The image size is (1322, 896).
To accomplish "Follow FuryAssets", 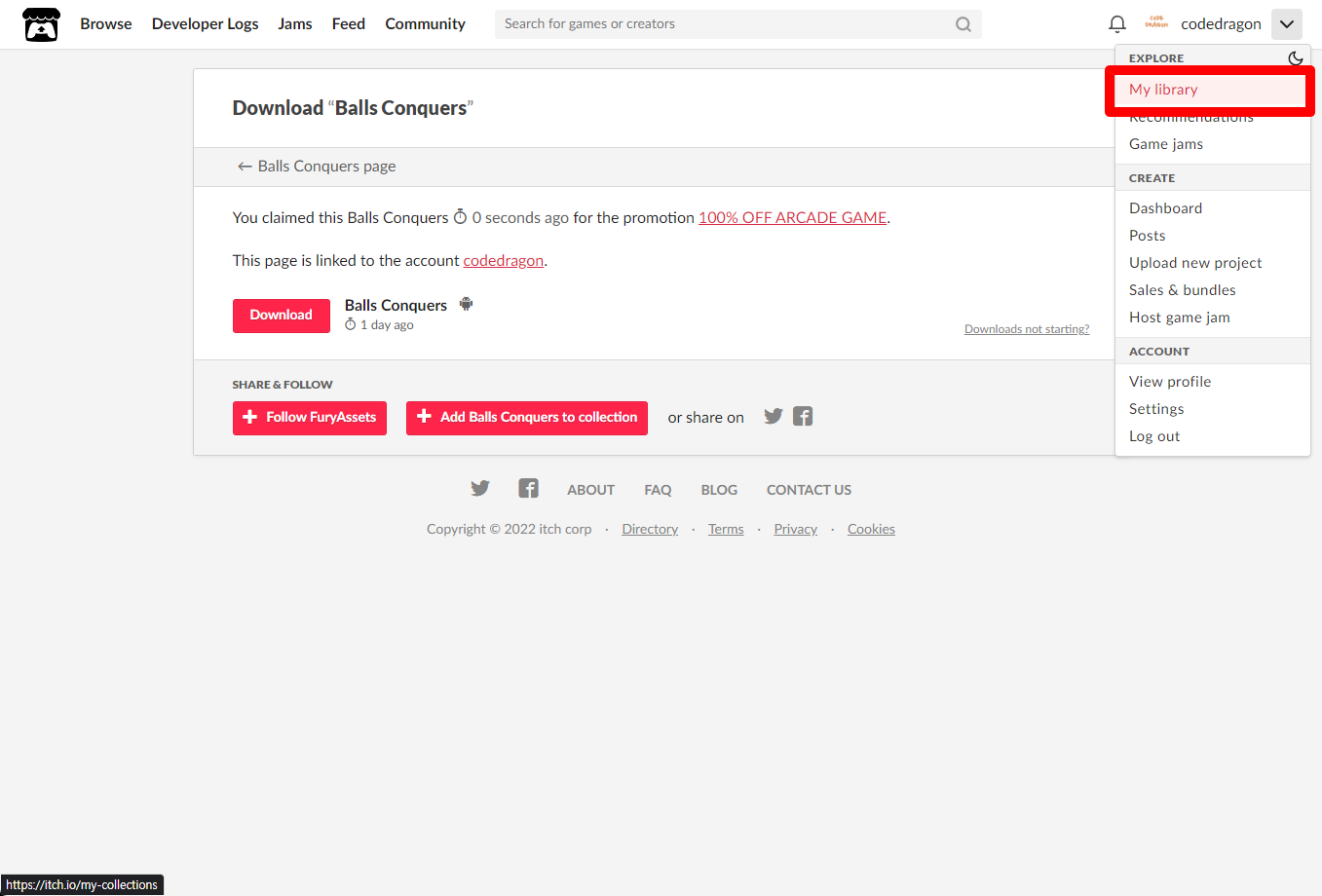I will 310,418.
